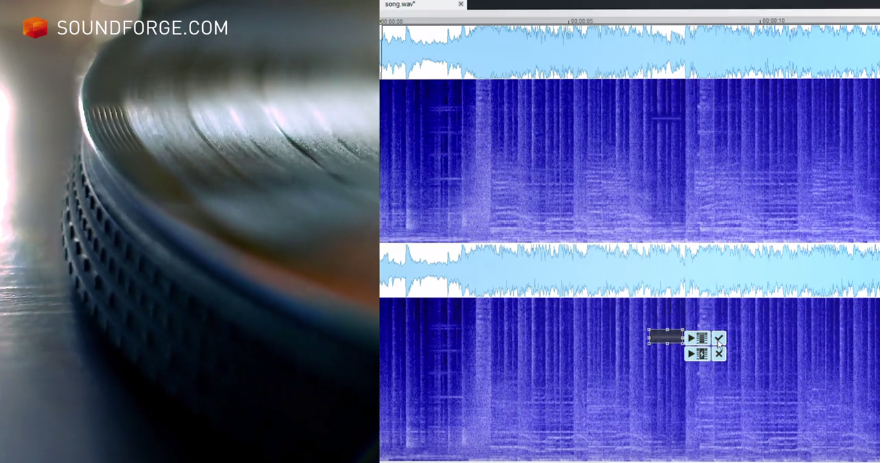Viewport: 881px width, 463px height.
Task: Play the selected spectral region preview
Action: (697, 338)
